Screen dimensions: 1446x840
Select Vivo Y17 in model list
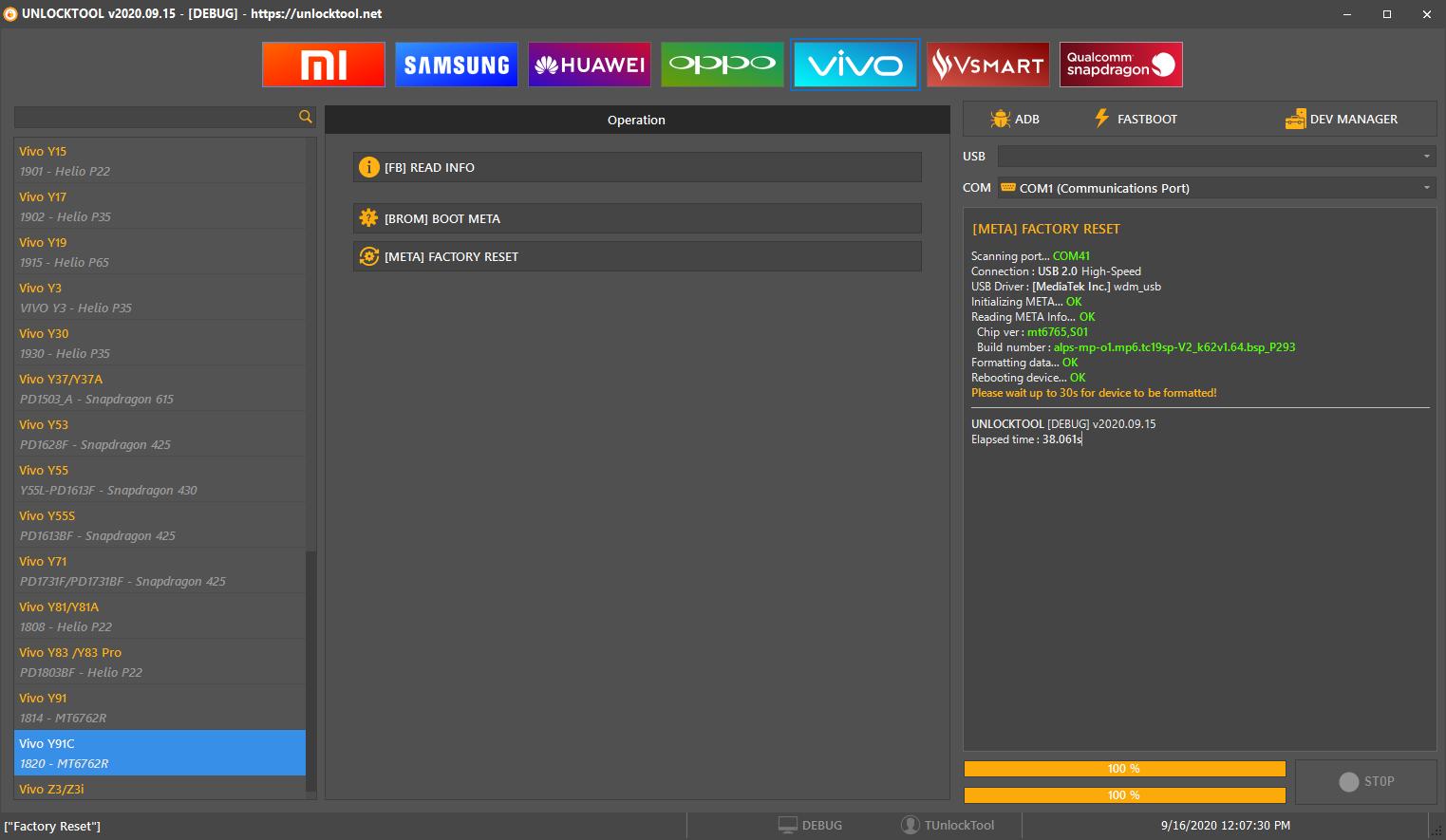[160, 206]
